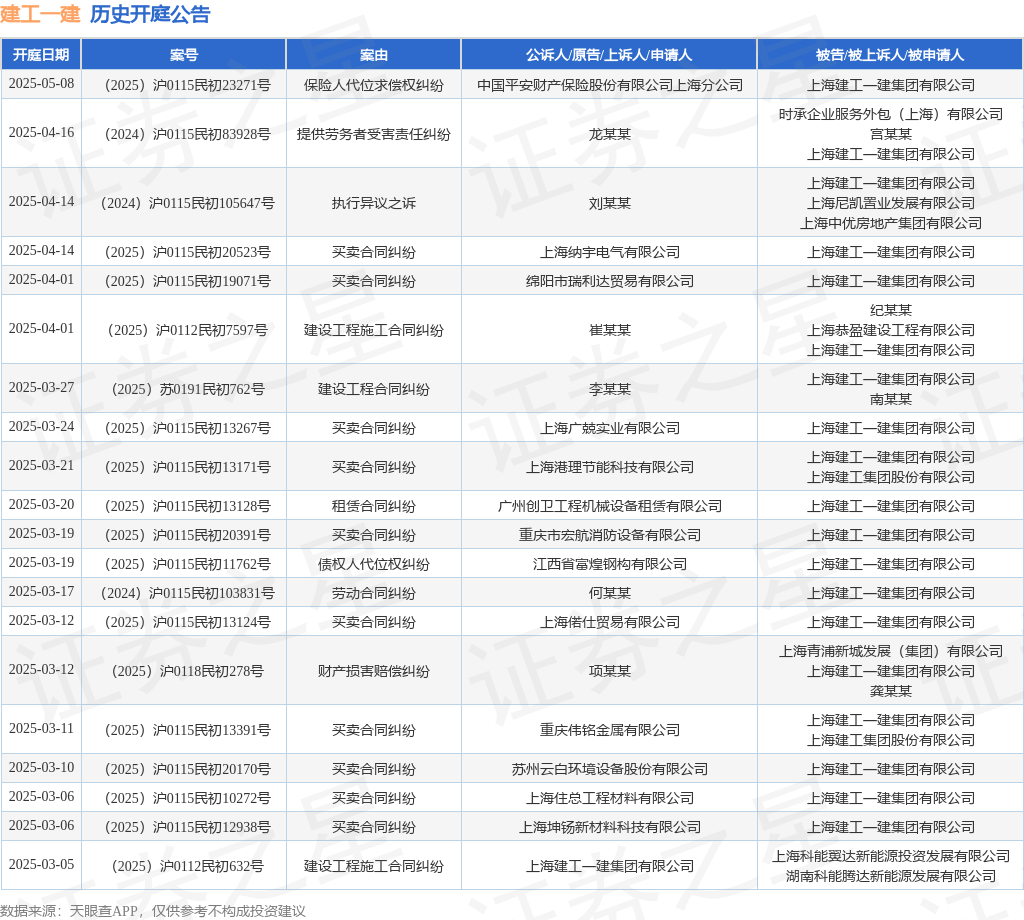Select case number (2025)沪0115民初23271号
The image size is (1024, 920).
click(x=187, y=85)
